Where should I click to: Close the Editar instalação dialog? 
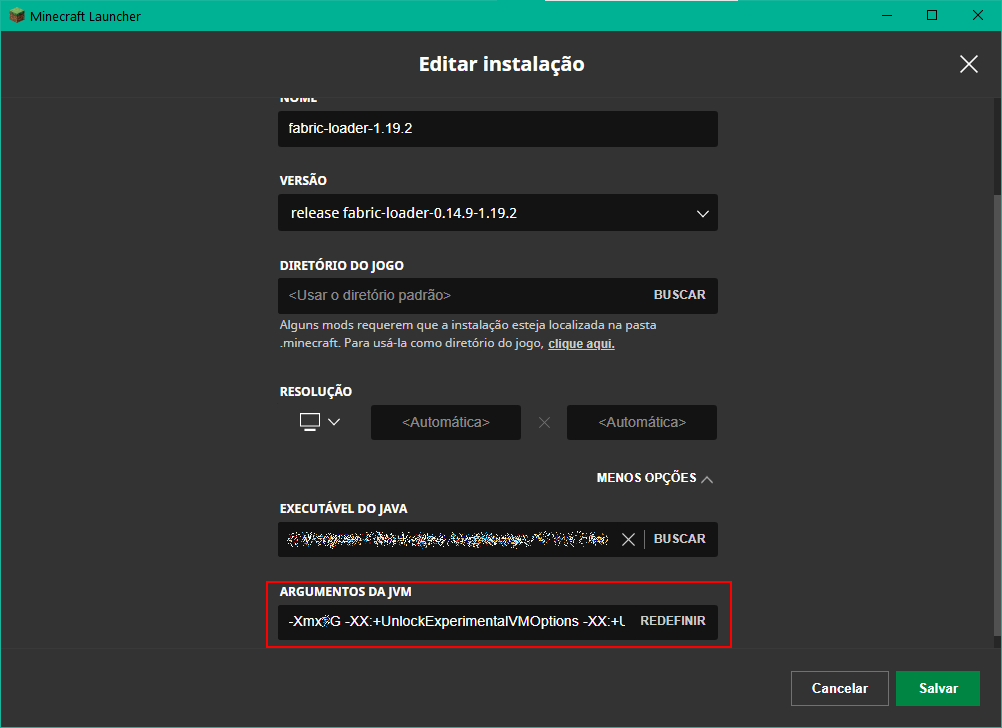coord(968,64)
